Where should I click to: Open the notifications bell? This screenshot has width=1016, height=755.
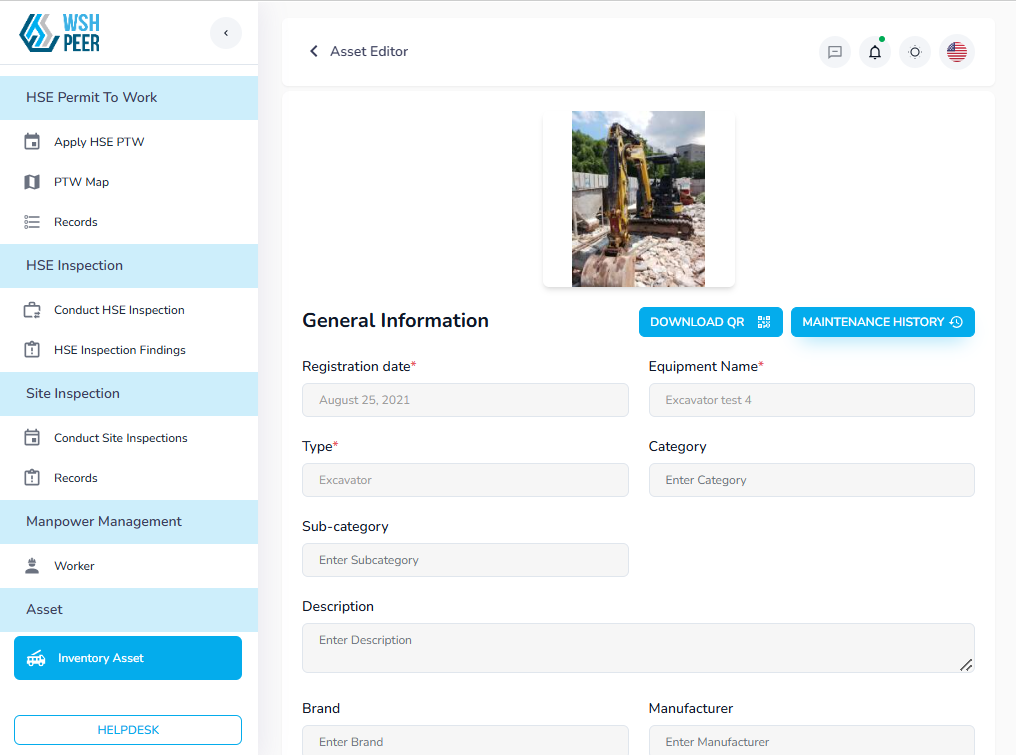[875, 52]
